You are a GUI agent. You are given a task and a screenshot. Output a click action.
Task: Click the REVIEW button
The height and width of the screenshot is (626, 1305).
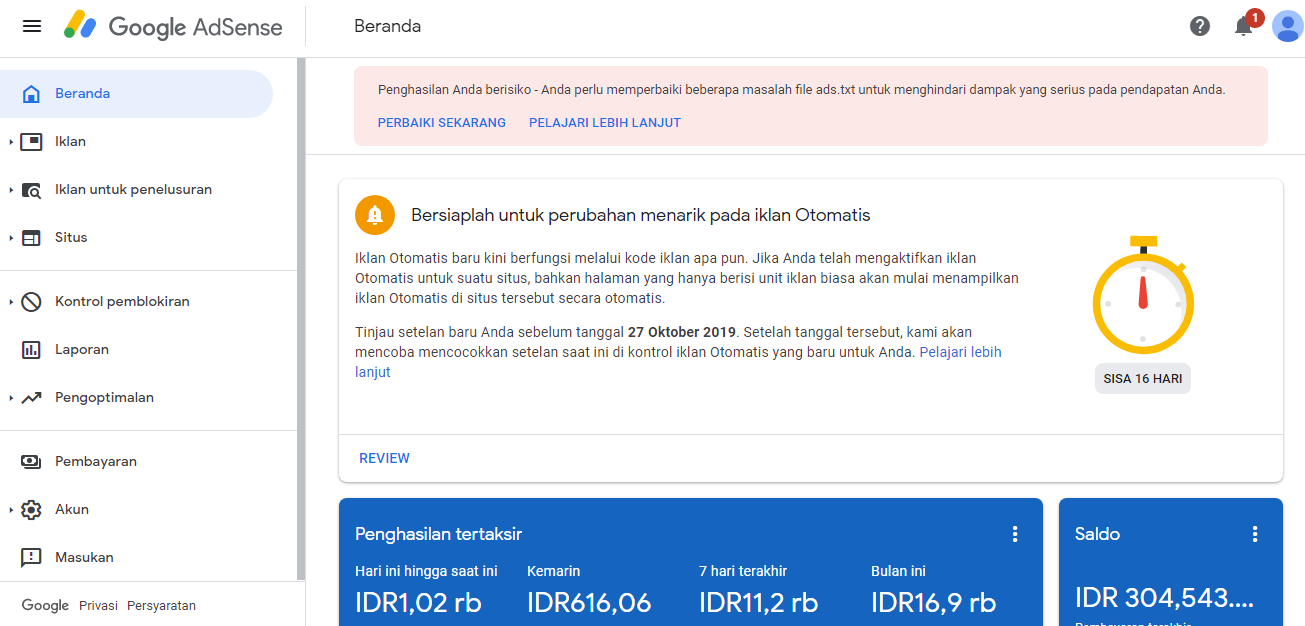pyautogui.click(x=385, y=459)
